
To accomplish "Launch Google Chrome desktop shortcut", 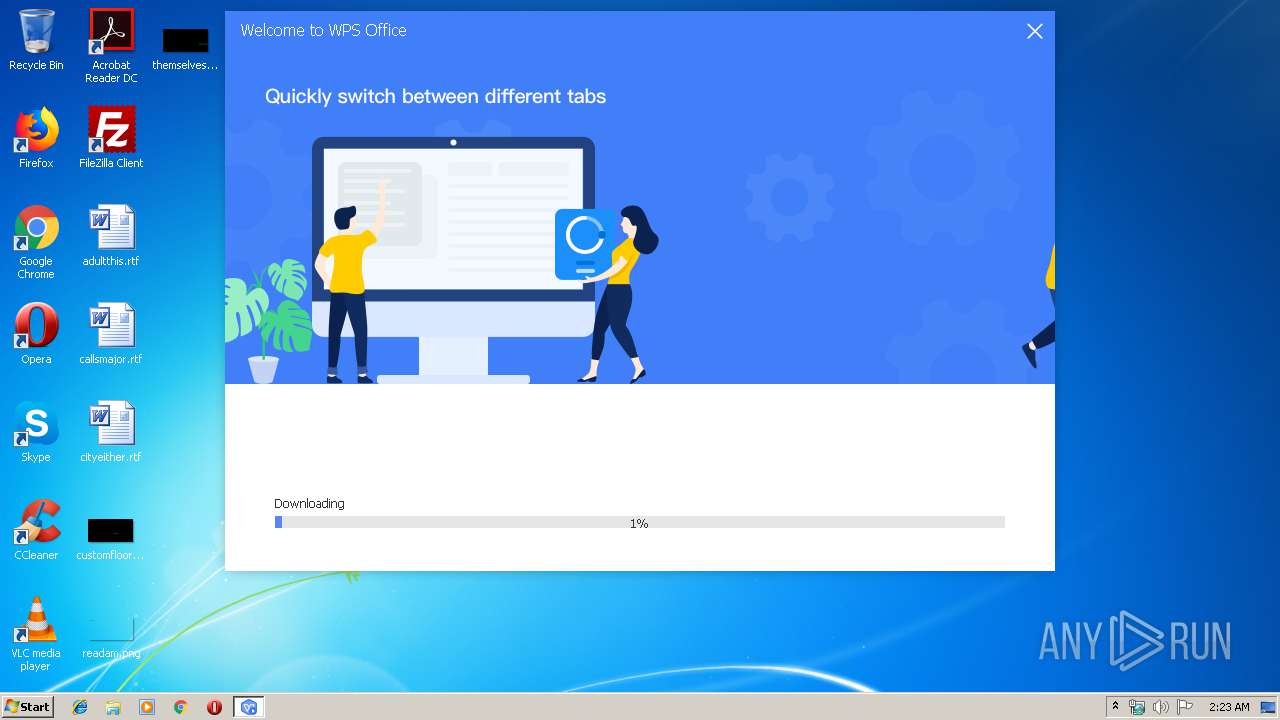I will 36,242.
